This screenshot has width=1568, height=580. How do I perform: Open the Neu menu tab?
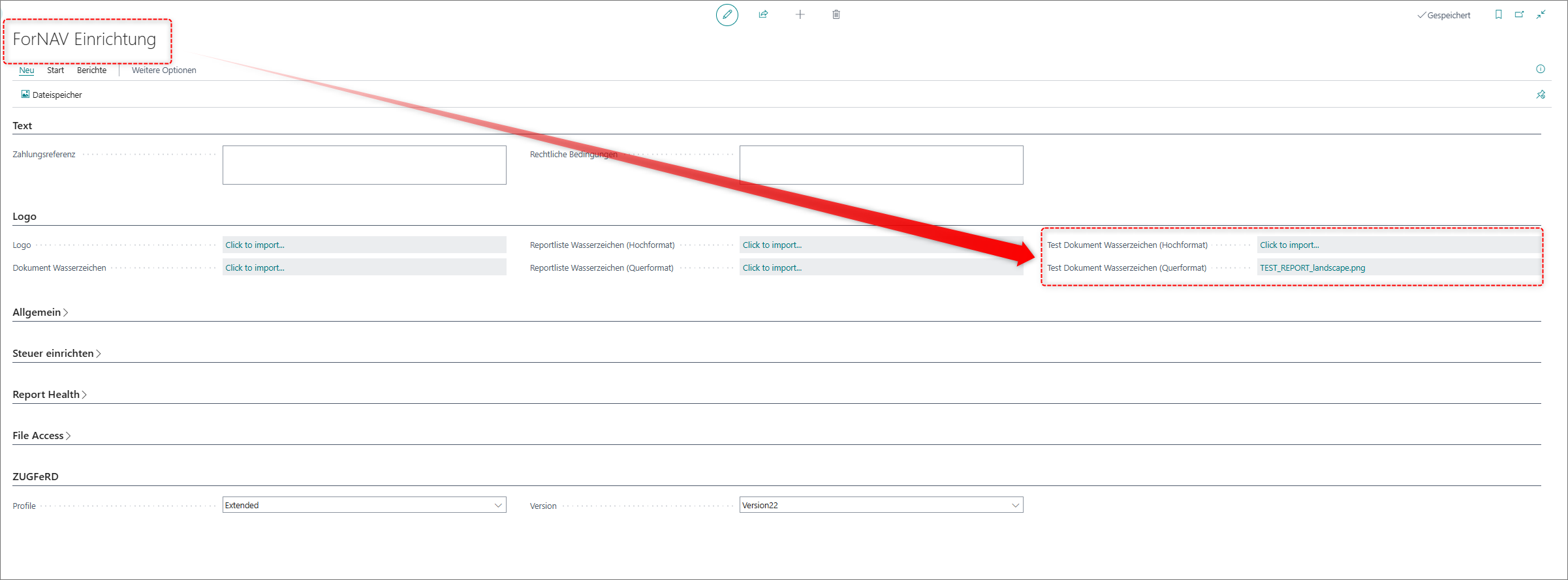coord(27,70)
